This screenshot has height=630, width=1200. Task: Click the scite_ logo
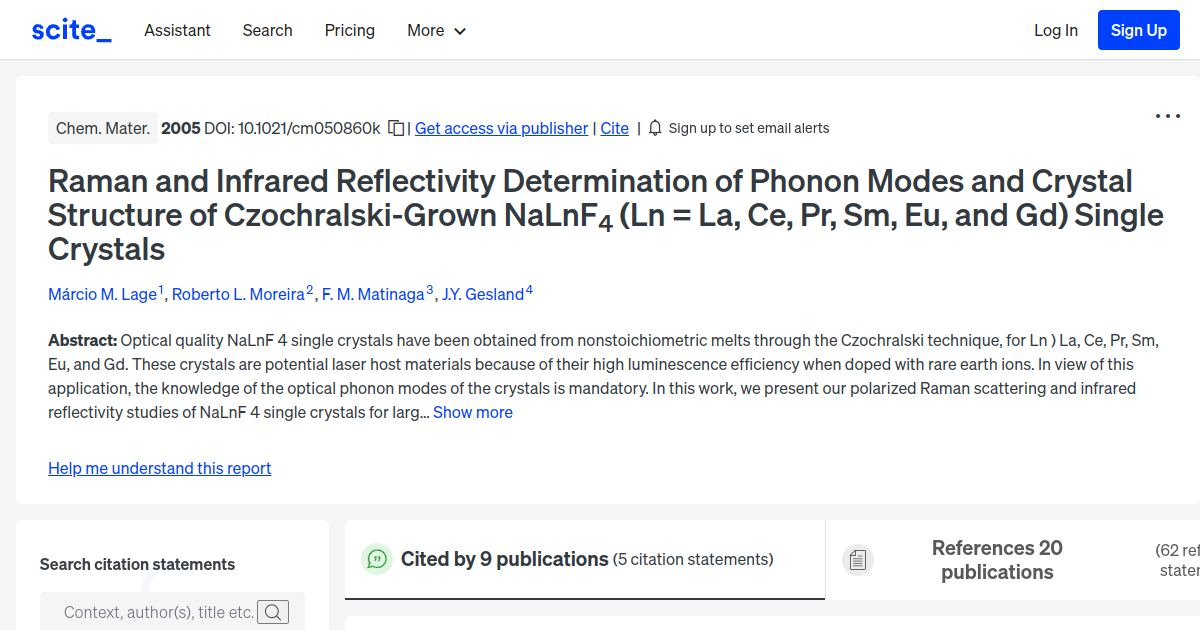tap(70, 29)
